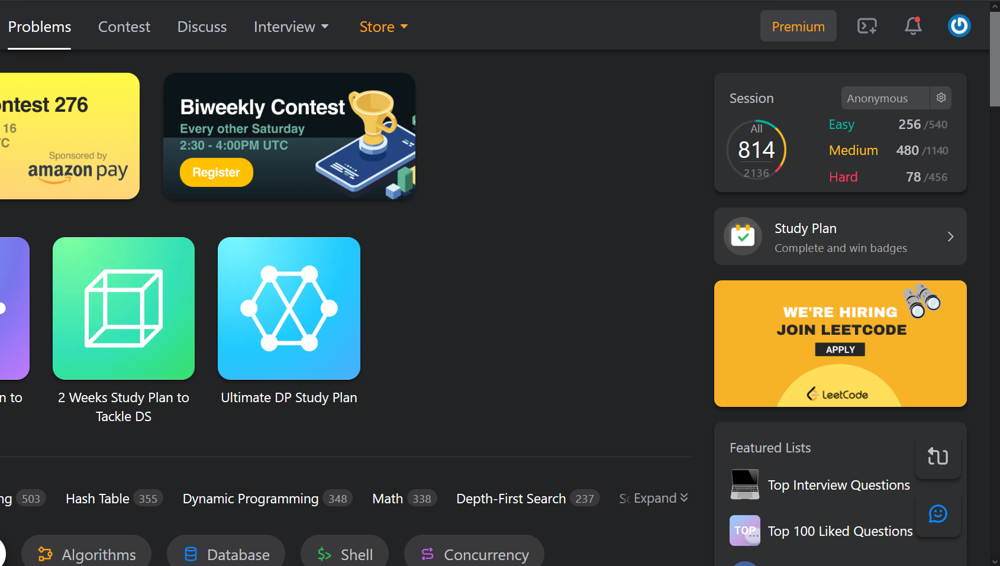Open the Anonymous session selector

[x=885, y=98]
